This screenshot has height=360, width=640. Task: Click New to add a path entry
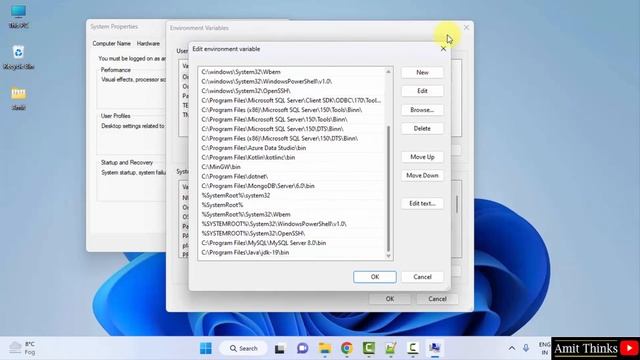click(x=422, y=73)
